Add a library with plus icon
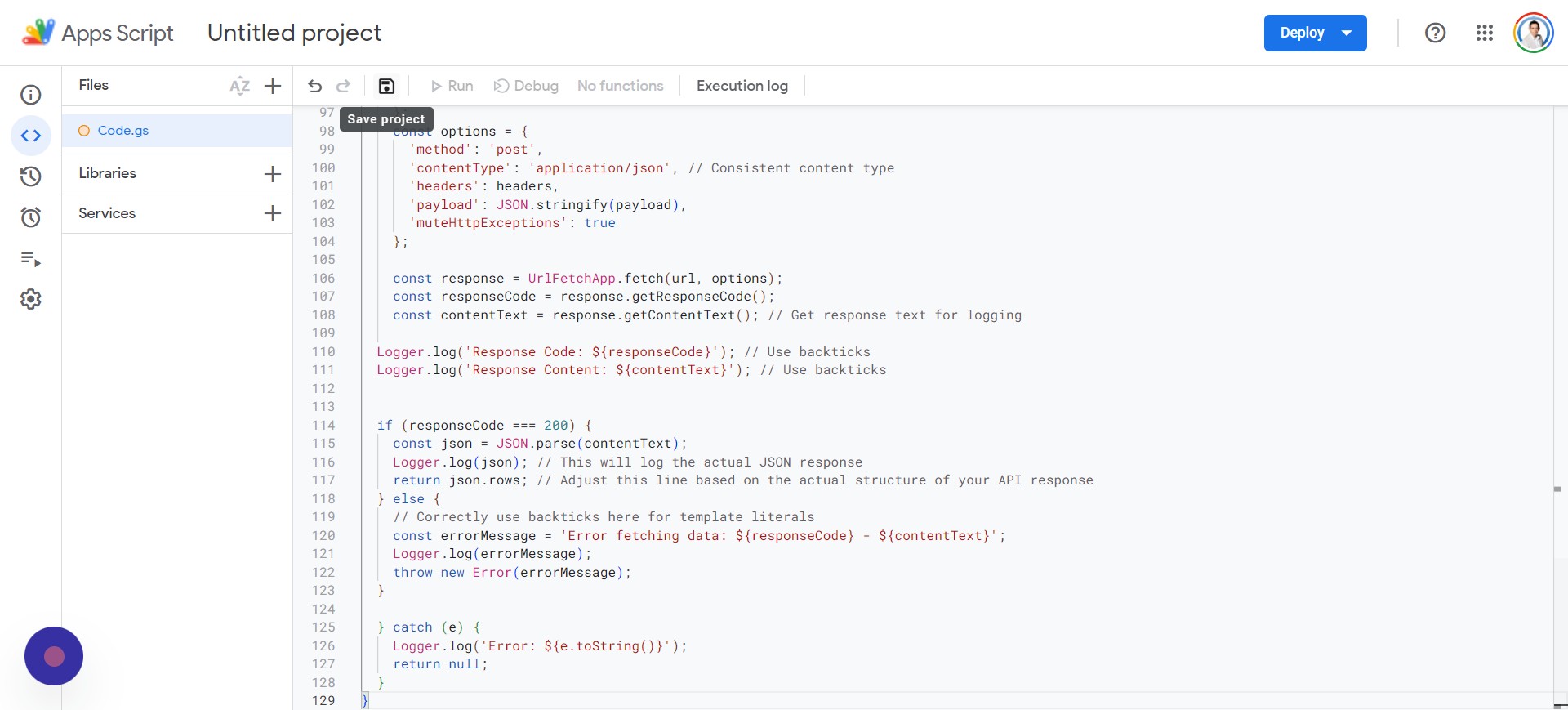The image size is (1568, 710). [273, 174]
